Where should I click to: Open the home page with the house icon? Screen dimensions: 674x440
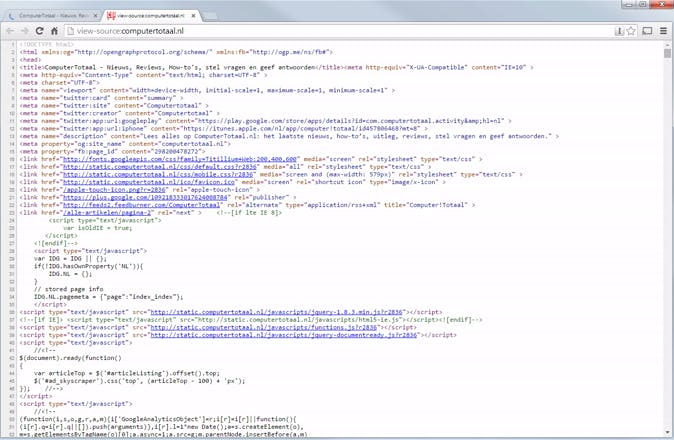coord(54,31)
